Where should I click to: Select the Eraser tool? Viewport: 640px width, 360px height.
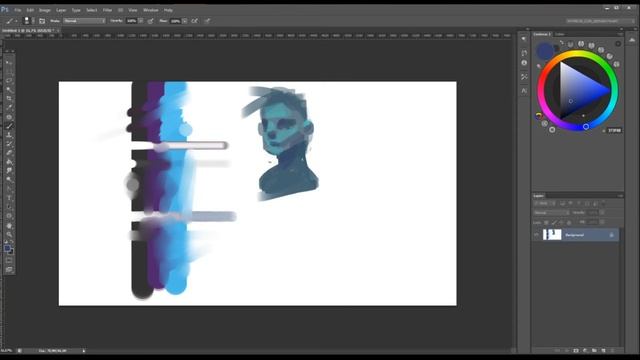click(x=9, y=153)
